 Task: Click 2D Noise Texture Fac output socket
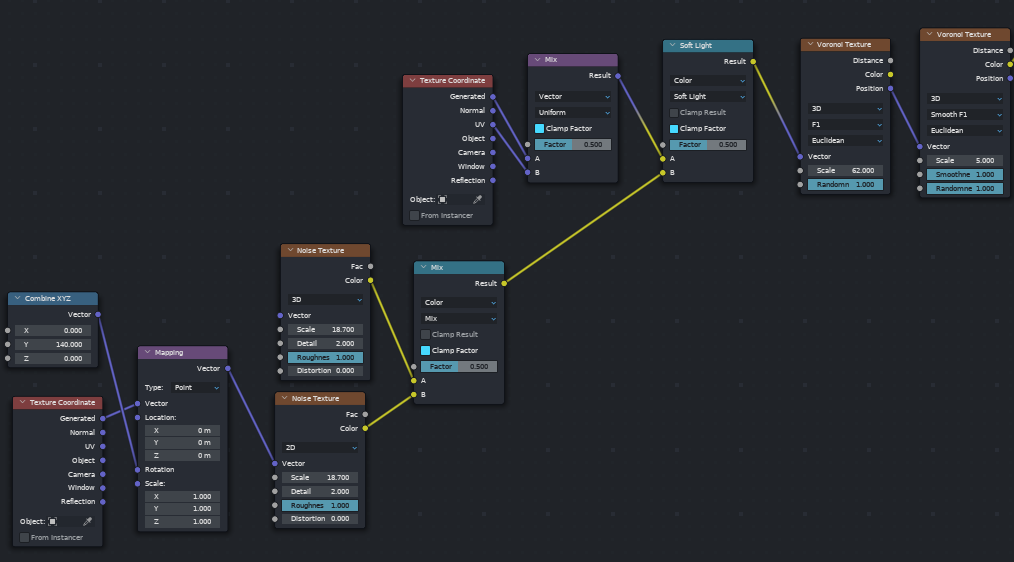(x=365, y=415)
